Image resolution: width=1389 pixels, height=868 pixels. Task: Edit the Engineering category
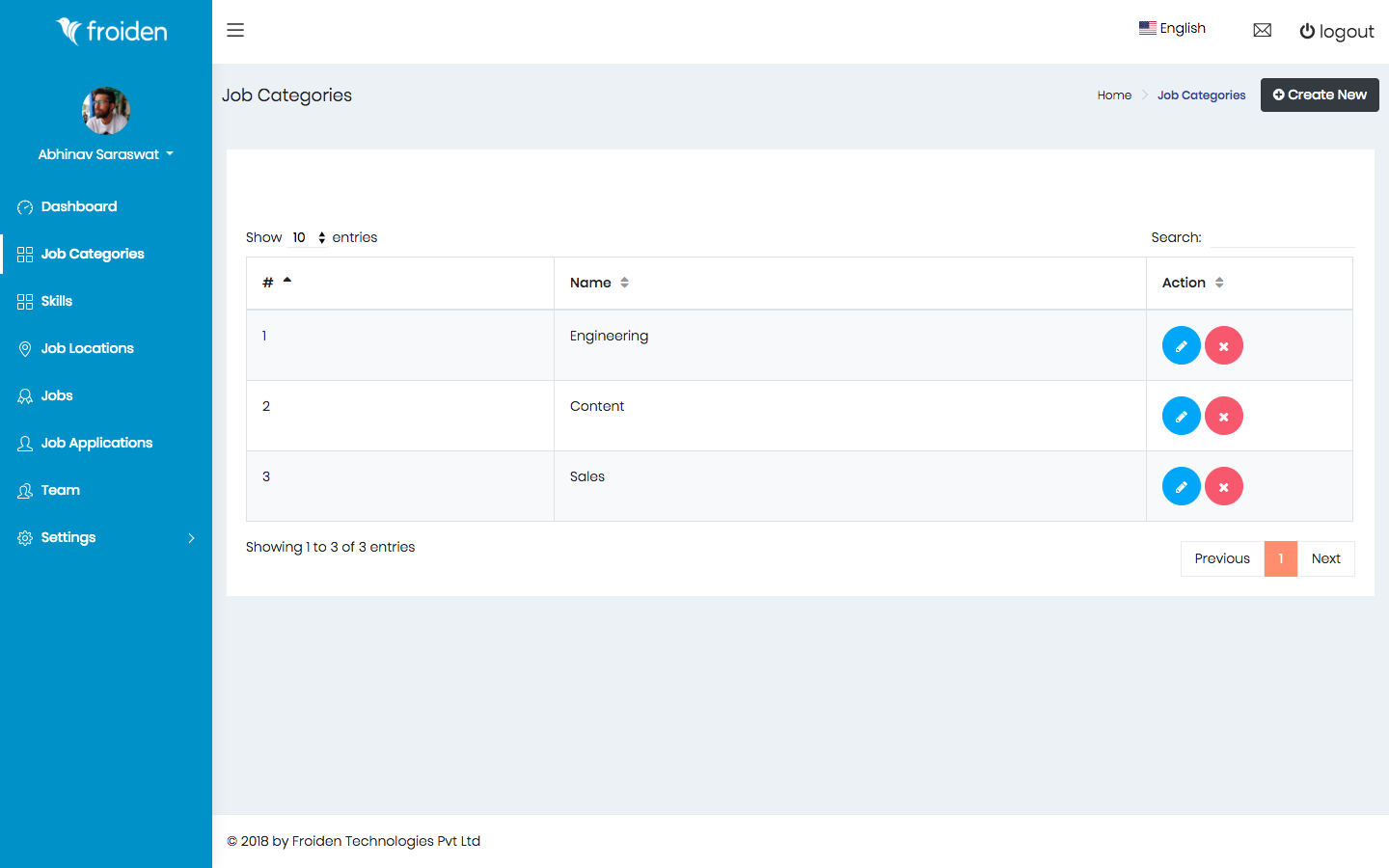click(1181, 345)
